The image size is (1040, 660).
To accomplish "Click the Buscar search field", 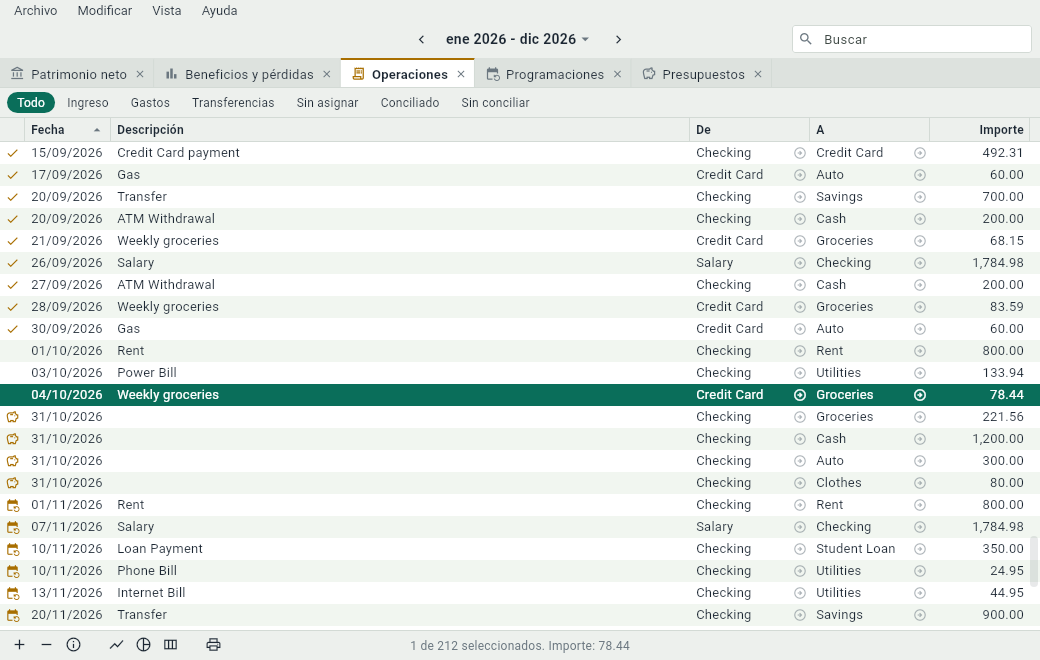I will (911, 39).
